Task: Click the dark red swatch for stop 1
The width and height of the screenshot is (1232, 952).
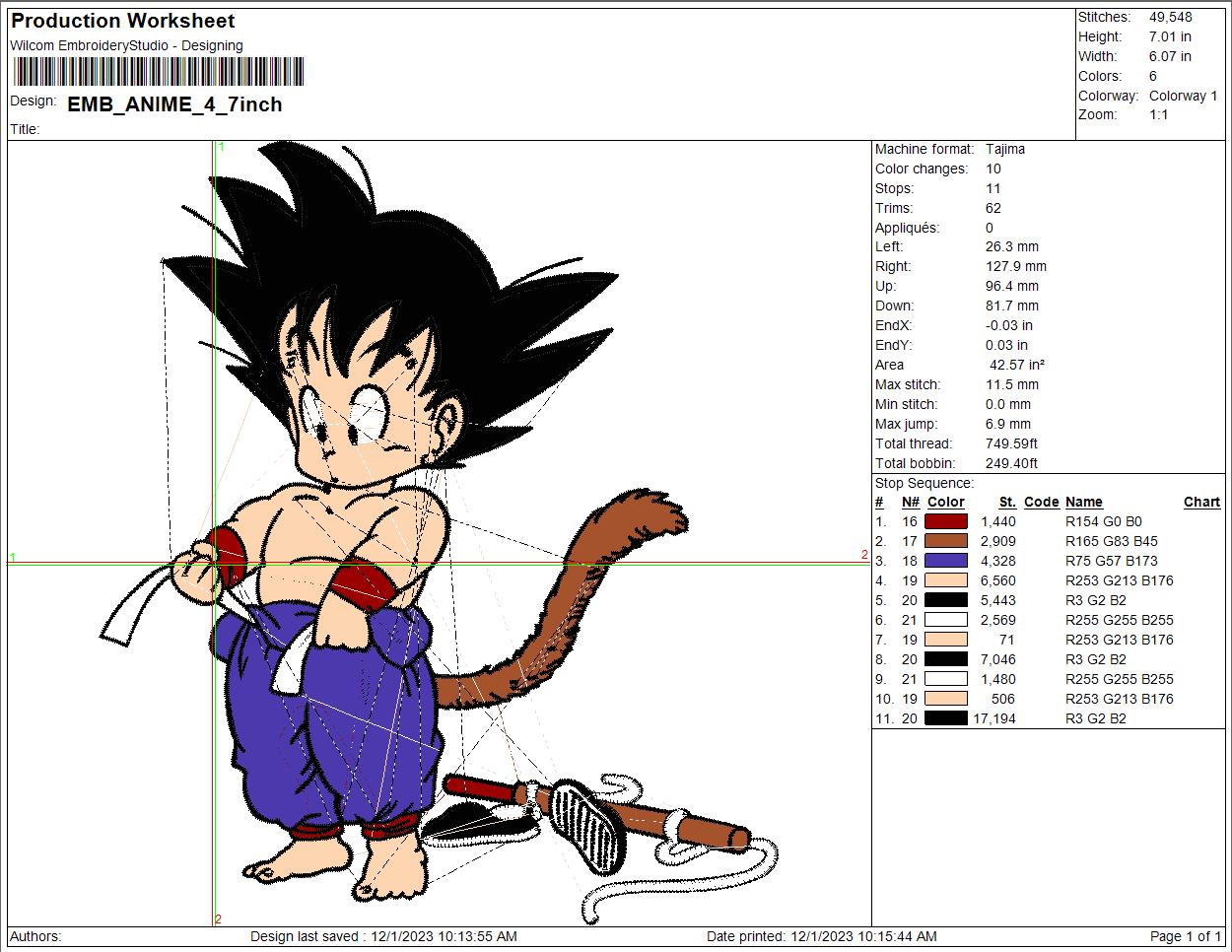Action: coord(945,521)
